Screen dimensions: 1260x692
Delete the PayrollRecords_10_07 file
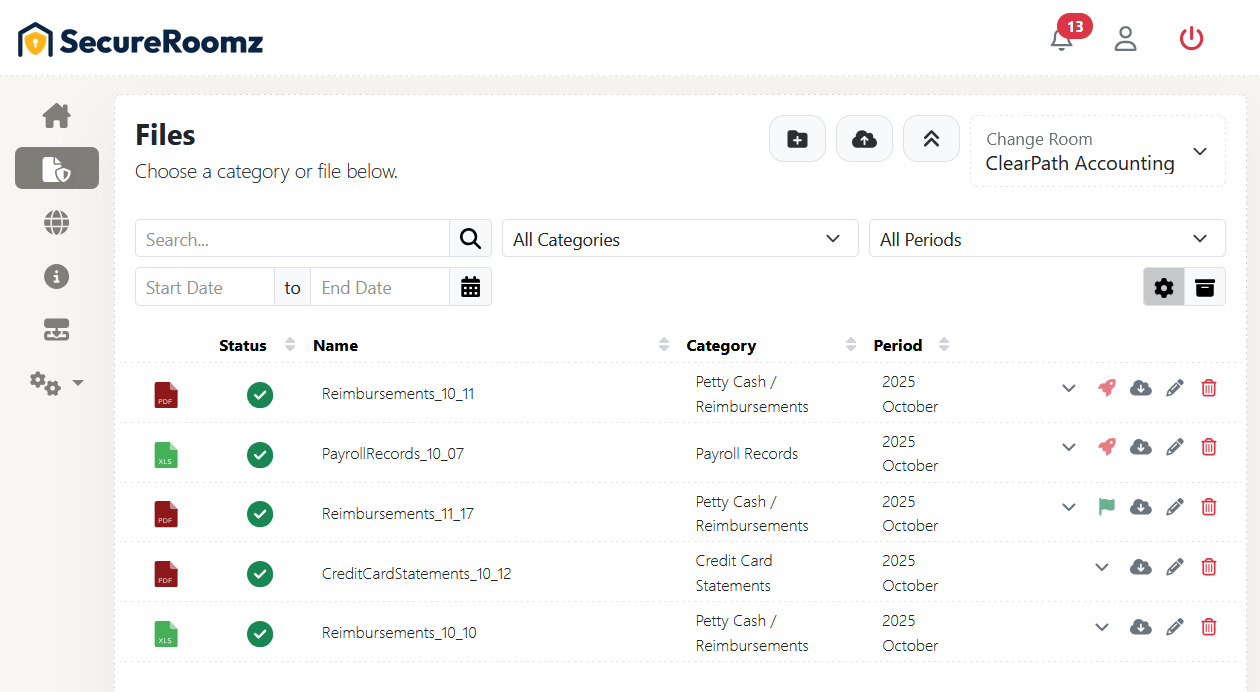(x=1208, y=447)
